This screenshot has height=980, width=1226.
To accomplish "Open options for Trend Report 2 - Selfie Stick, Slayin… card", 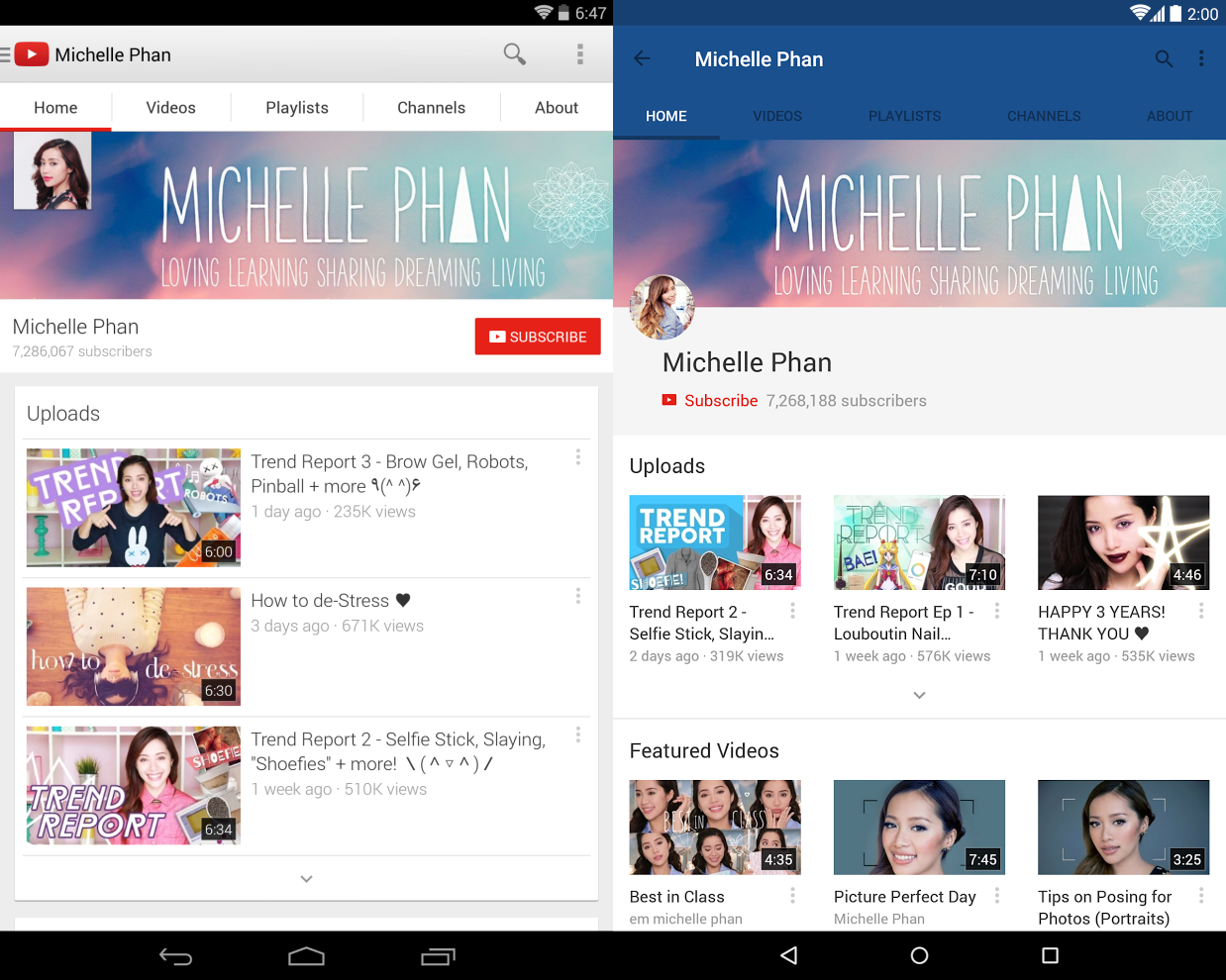I will tap(792, 611).
